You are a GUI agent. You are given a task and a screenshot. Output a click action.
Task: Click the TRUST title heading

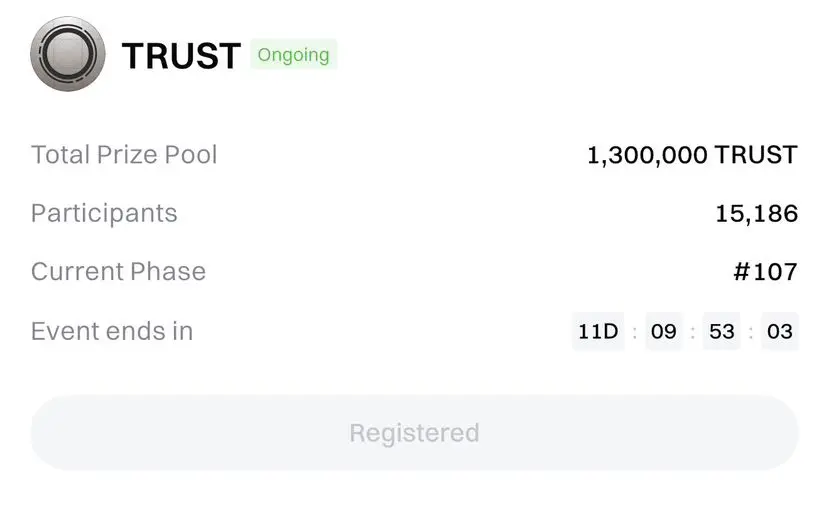[181, 55]
